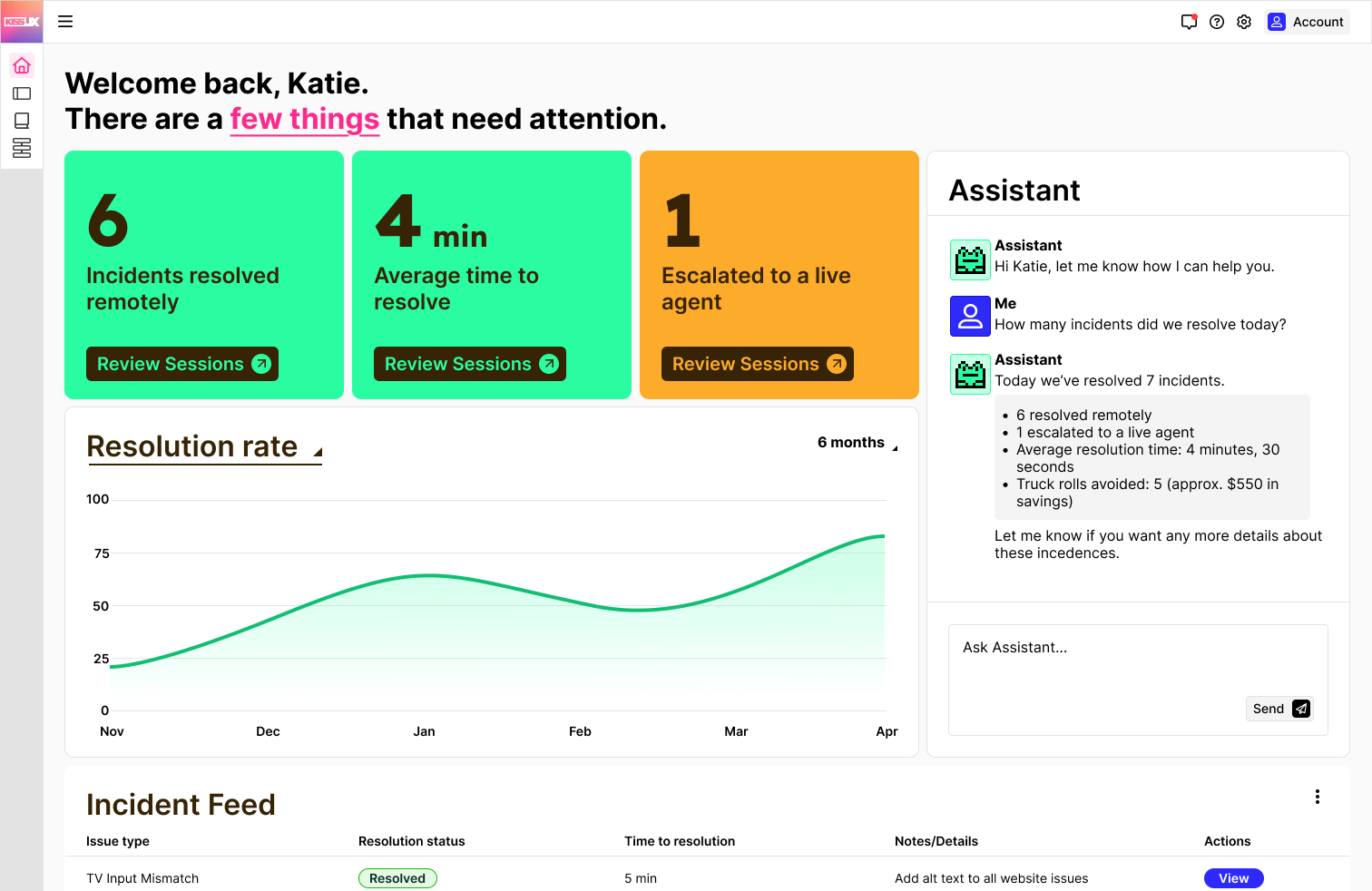This screenshot has width=1372, height=891.
Task: Expand the Resolution rate chart title dropdown
Action: [x=317, y=449]
